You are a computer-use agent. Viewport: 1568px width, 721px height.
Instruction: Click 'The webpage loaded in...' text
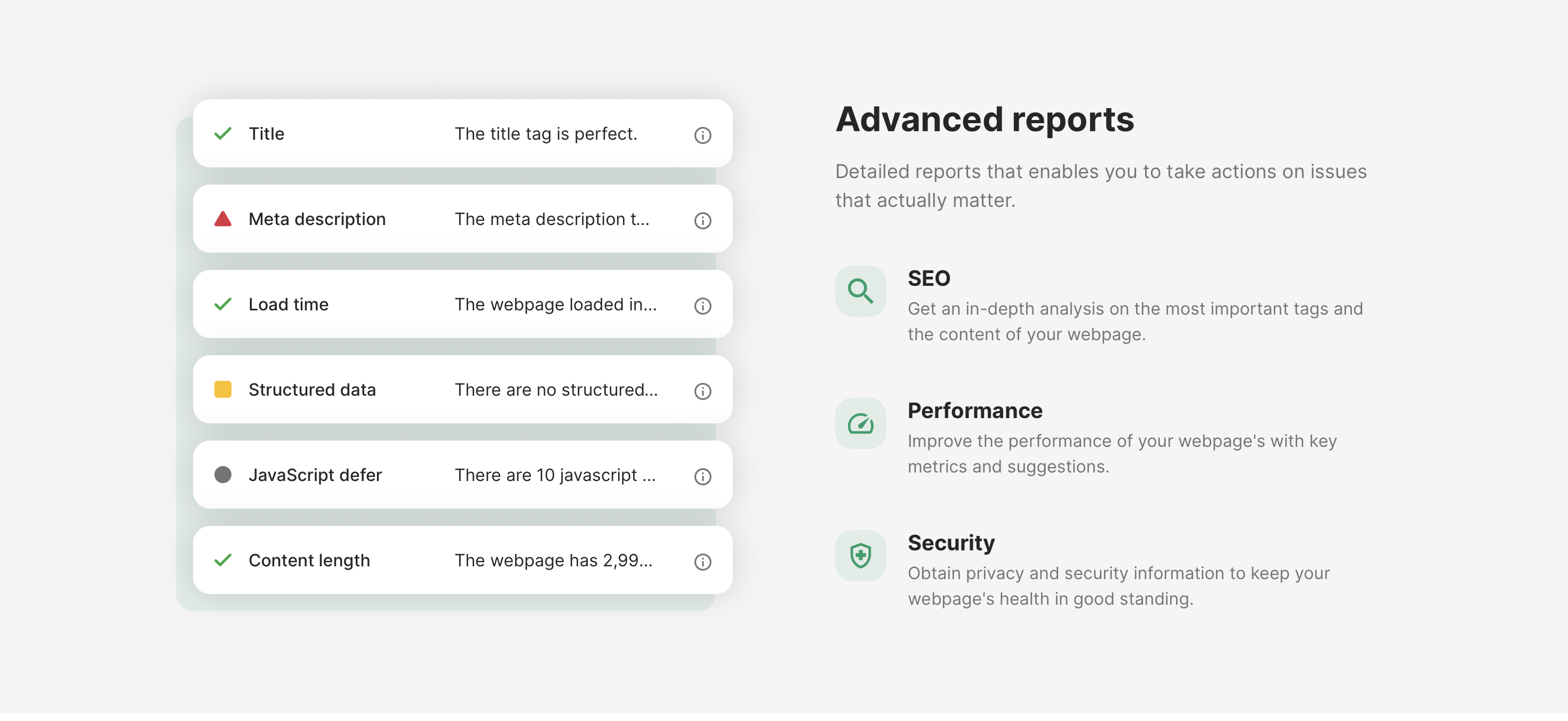coord(556,304)
